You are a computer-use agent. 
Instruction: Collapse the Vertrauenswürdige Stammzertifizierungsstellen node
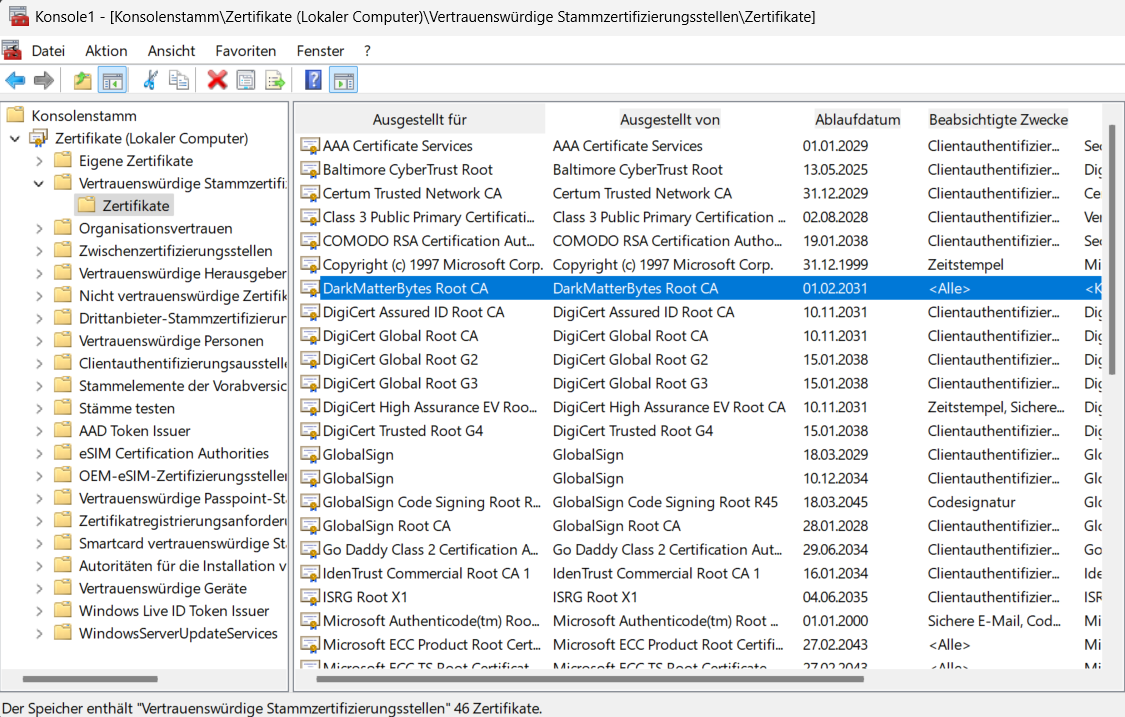click(x=39, y=184)
